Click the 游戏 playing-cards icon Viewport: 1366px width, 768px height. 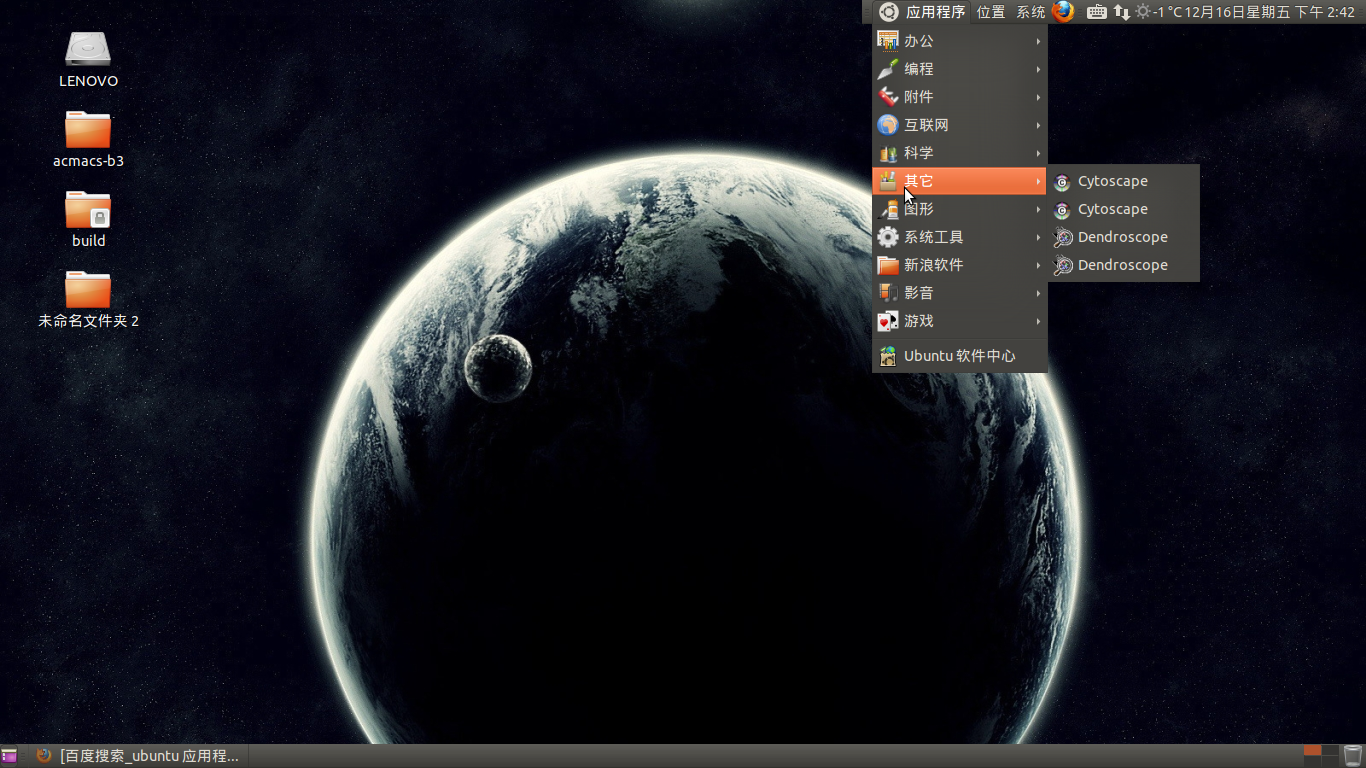(888, 321)
